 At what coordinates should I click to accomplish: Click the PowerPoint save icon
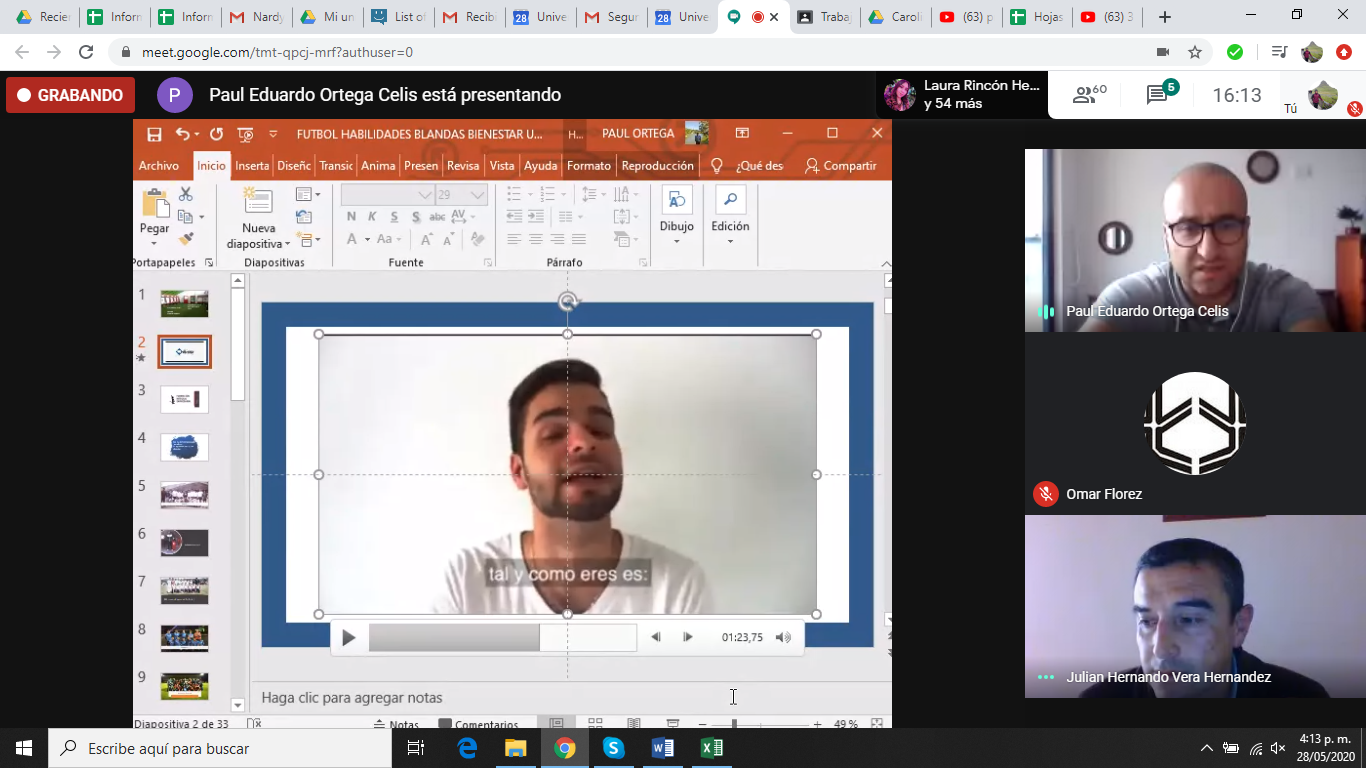[154, 134]
